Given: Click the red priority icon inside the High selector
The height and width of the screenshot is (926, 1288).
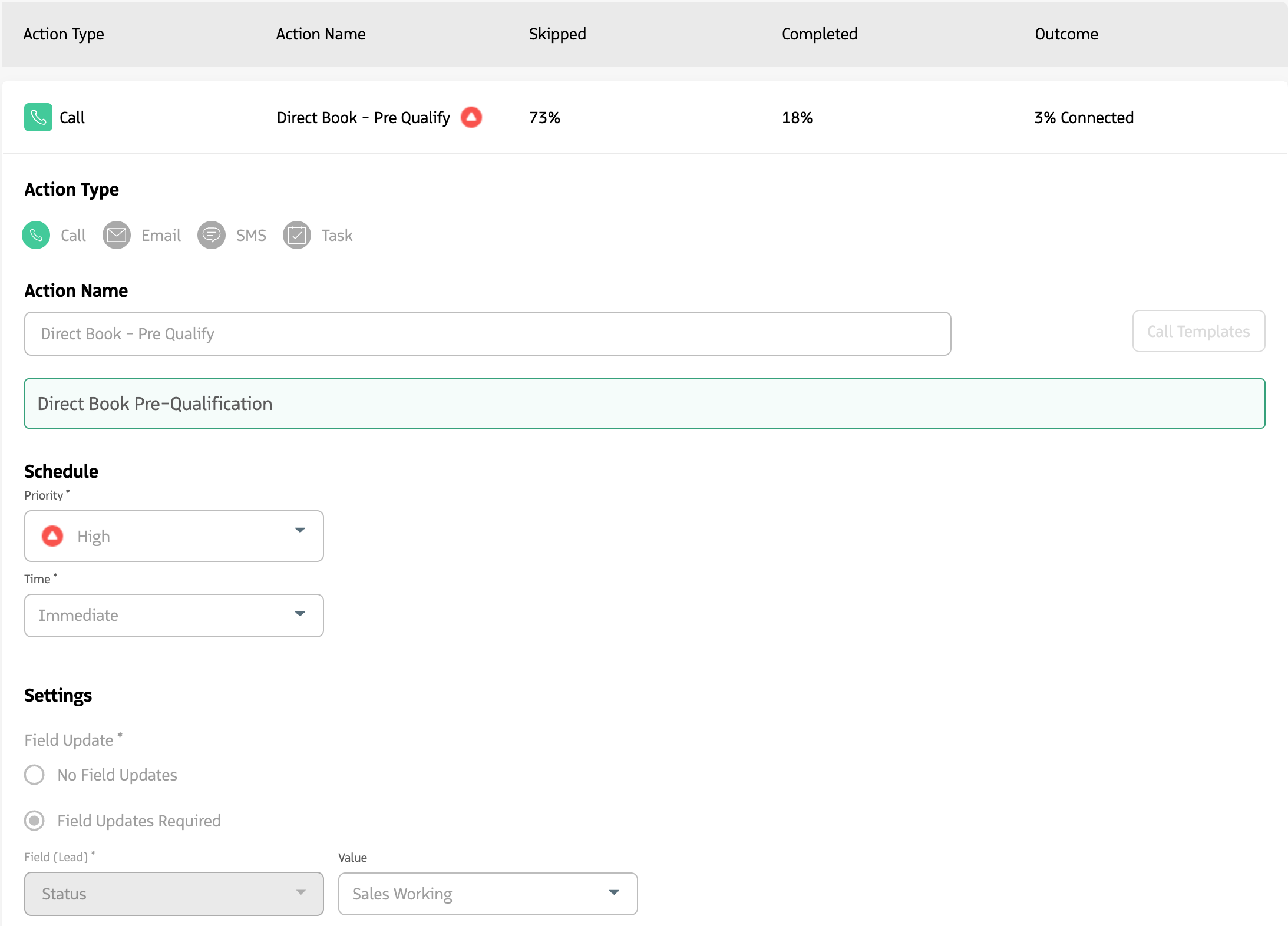Looking at the screenshot, I should point(52,535).
